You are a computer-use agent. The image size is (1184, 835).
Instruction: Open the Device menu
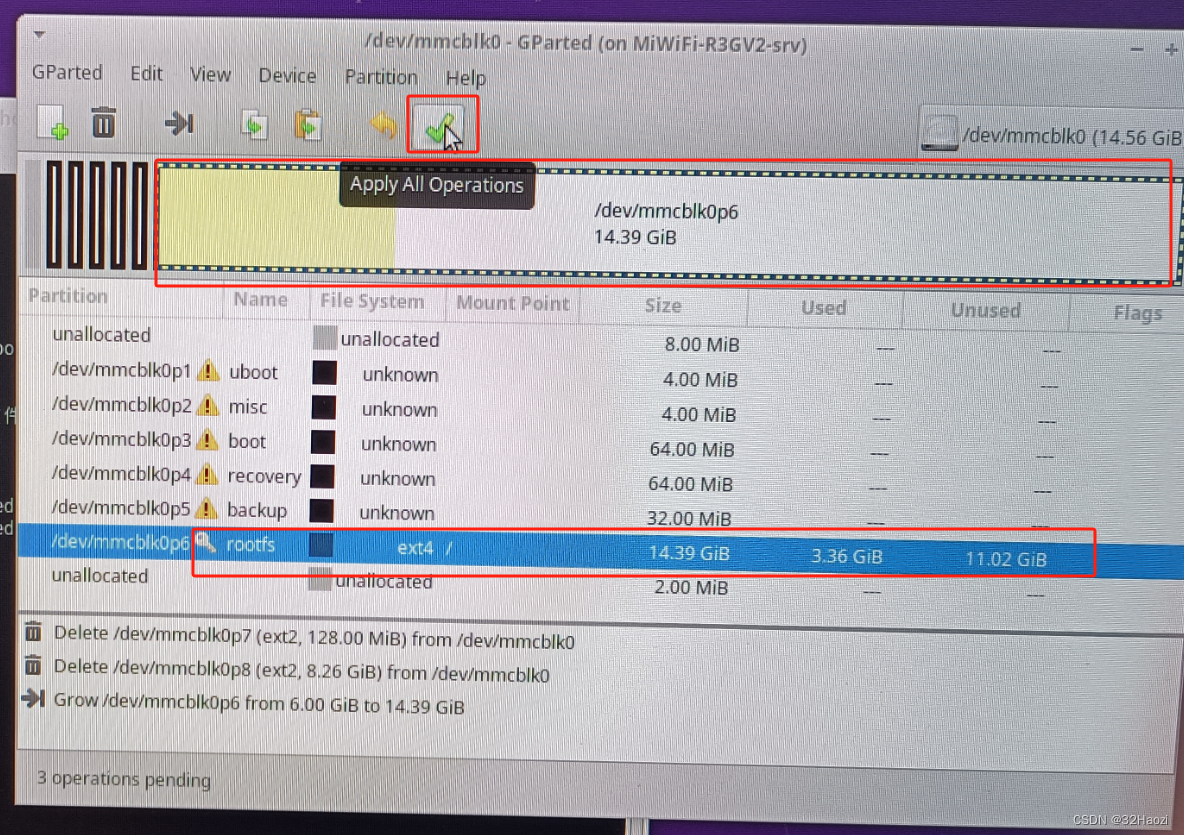coord(288,76)
